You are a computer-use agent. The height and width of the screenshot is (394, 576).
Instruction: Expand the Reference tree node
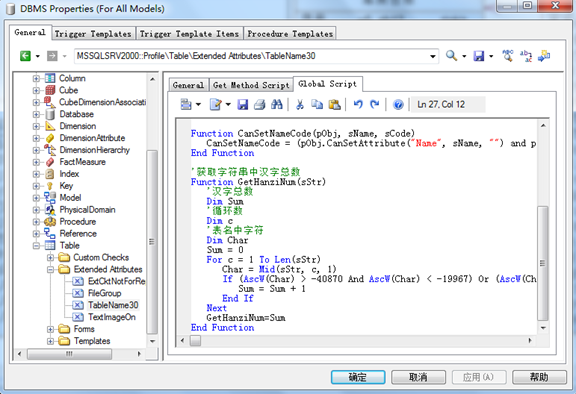(36, 234)
